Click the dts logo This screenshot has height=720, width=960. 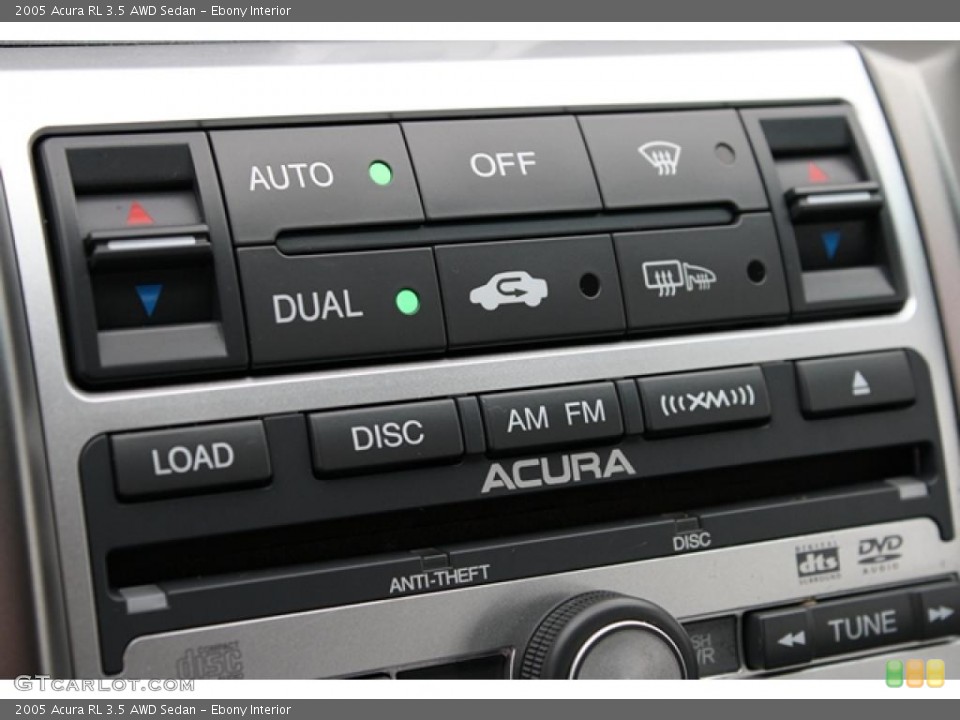(817, 561)
